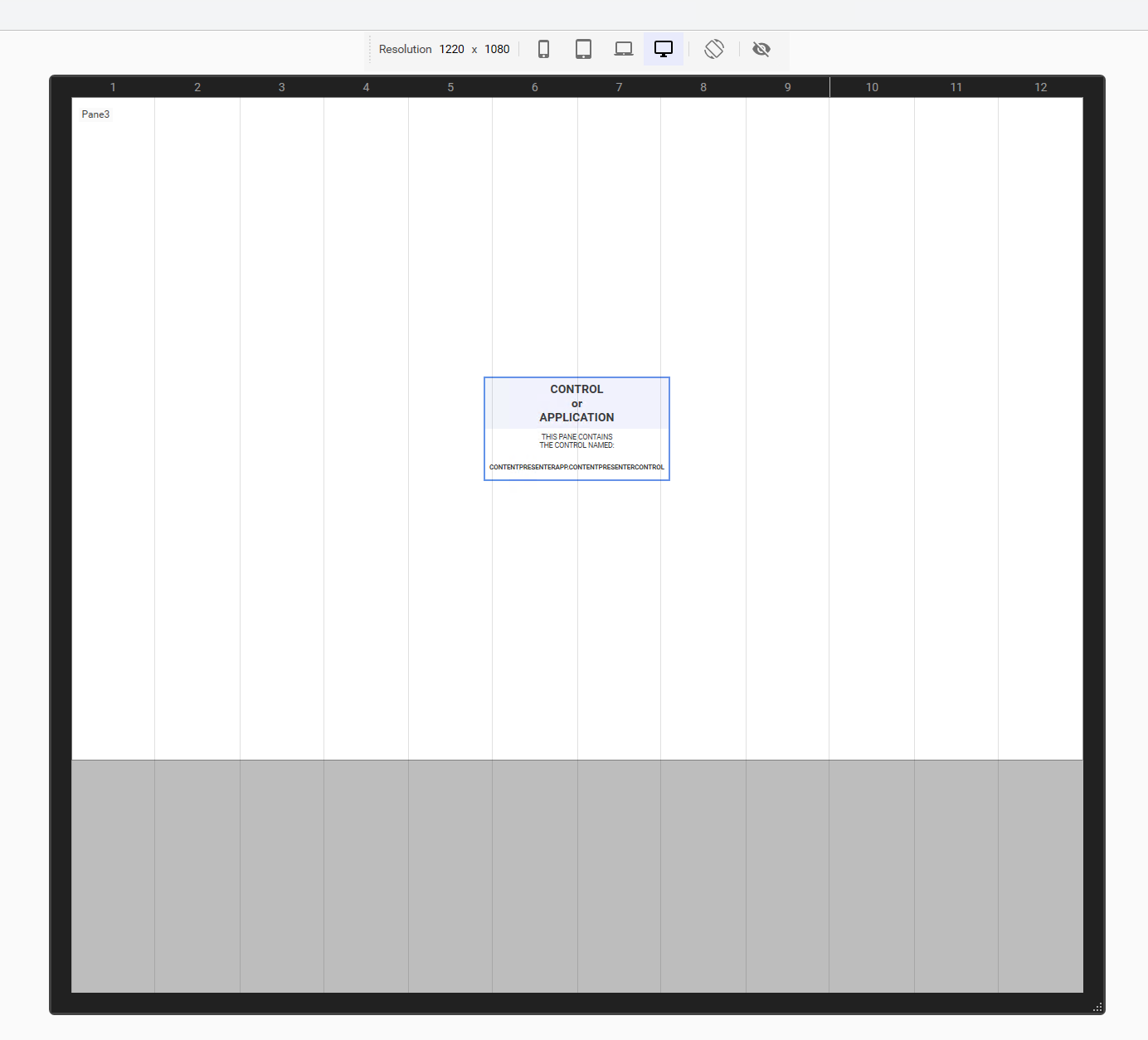Screen dimensions: 1148x1040
Task: Click the resize grip at canvas corner
Action: point(1097,1007)
